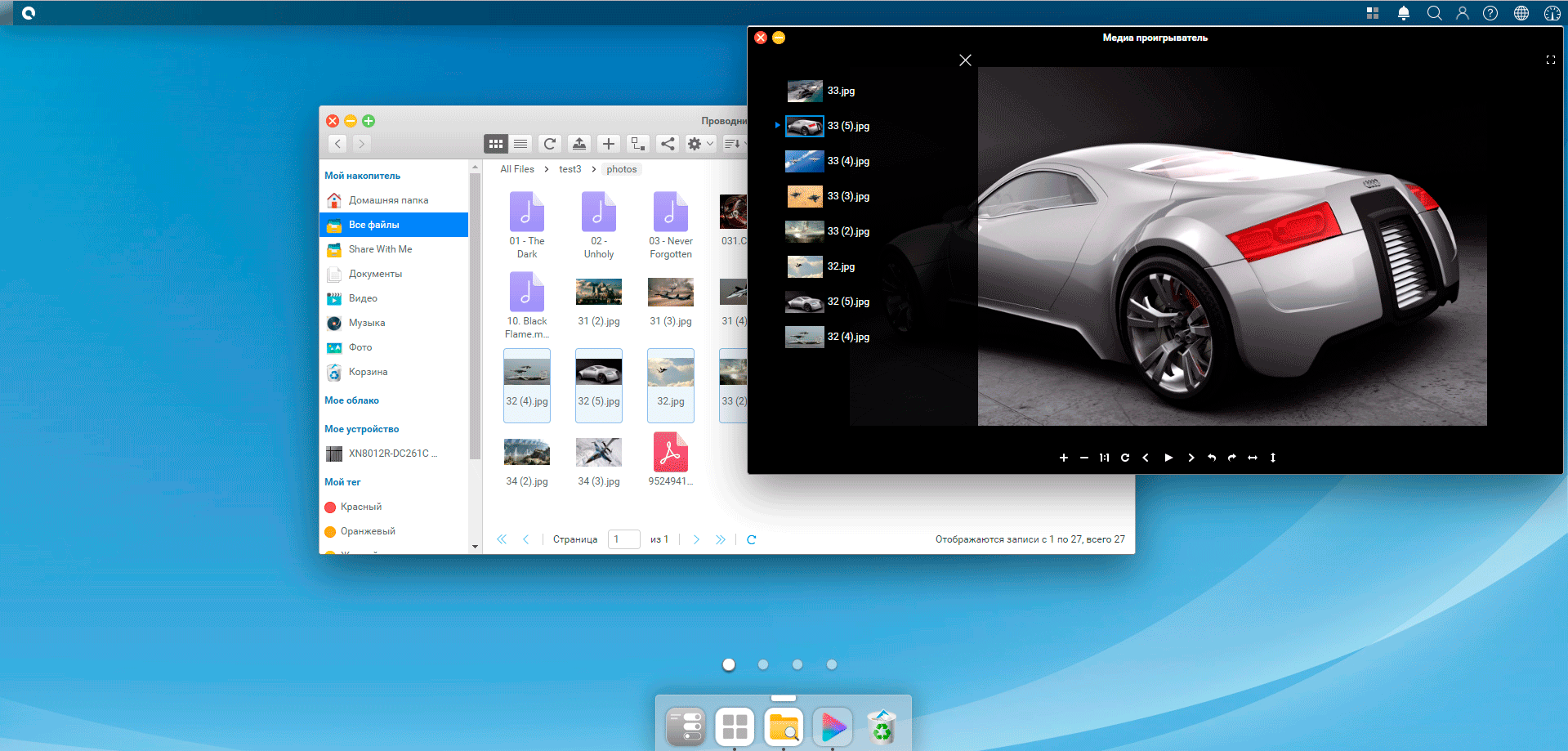Open the sort order dropdown

(x=735, y=144)
